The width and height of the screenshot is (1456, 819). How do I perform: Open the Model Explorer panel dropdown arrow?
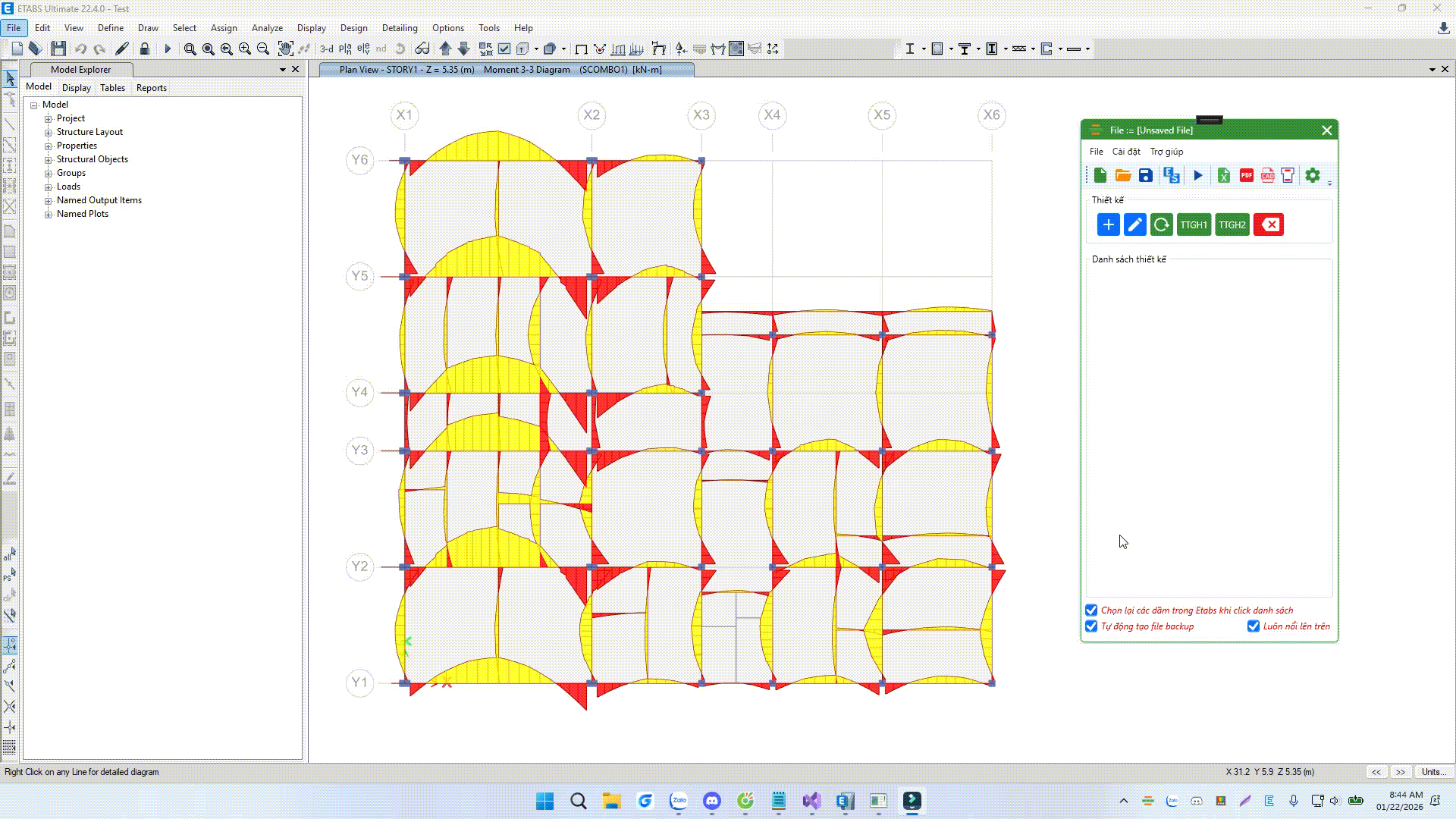click(283, 70)
